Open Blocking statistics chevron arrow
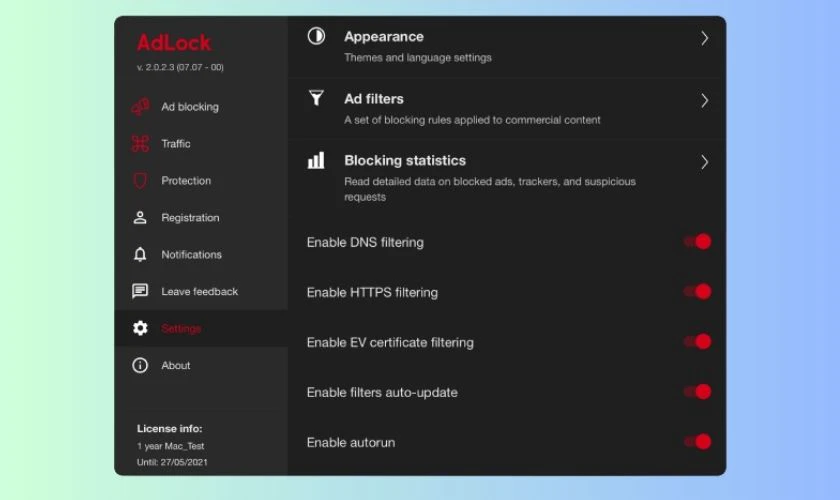This screenshot has height=500, width=840. coord(704,162)
